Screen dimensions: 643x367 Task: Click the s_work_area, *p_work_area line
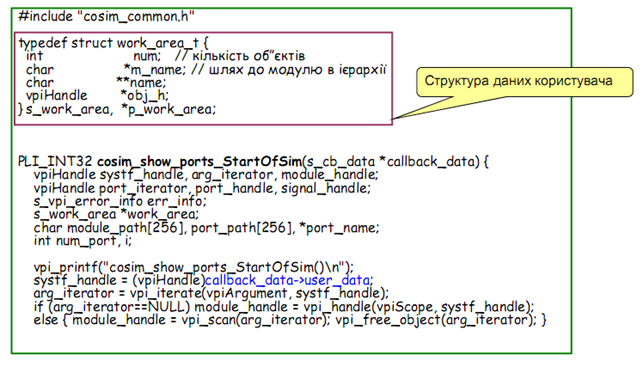tap(117, 109)
